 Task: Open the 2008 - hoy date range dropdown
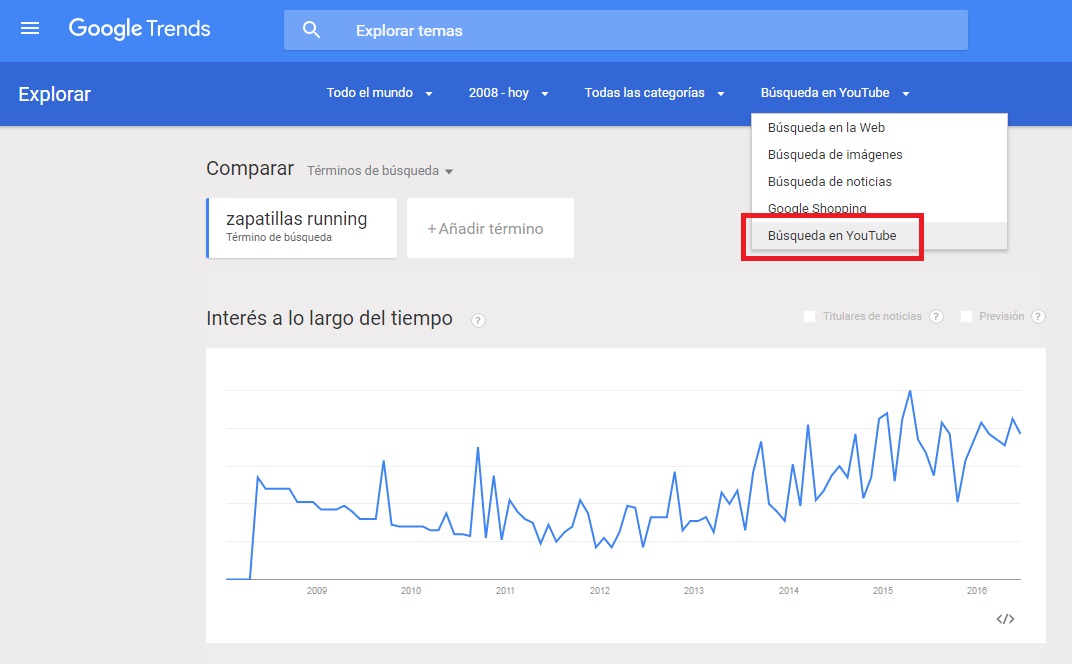tap(509, 93)
